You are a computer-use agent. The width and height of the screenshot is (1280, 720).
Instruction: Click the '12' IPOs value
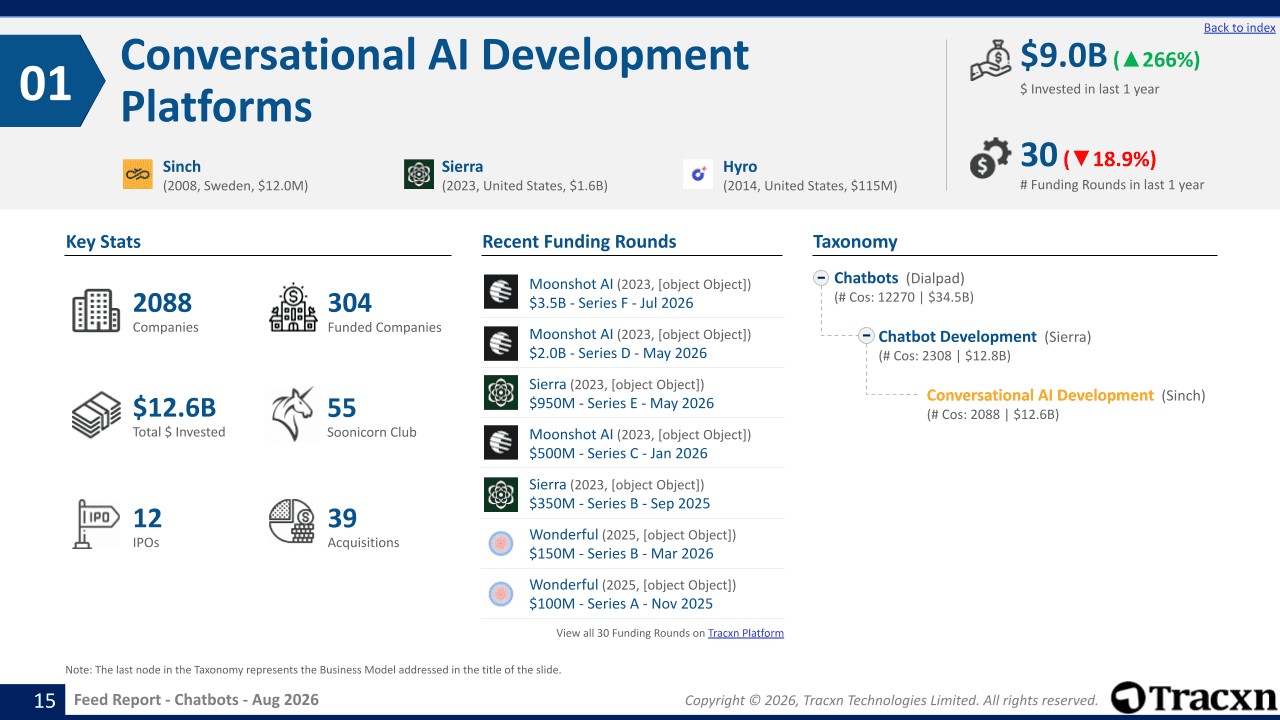147,518
